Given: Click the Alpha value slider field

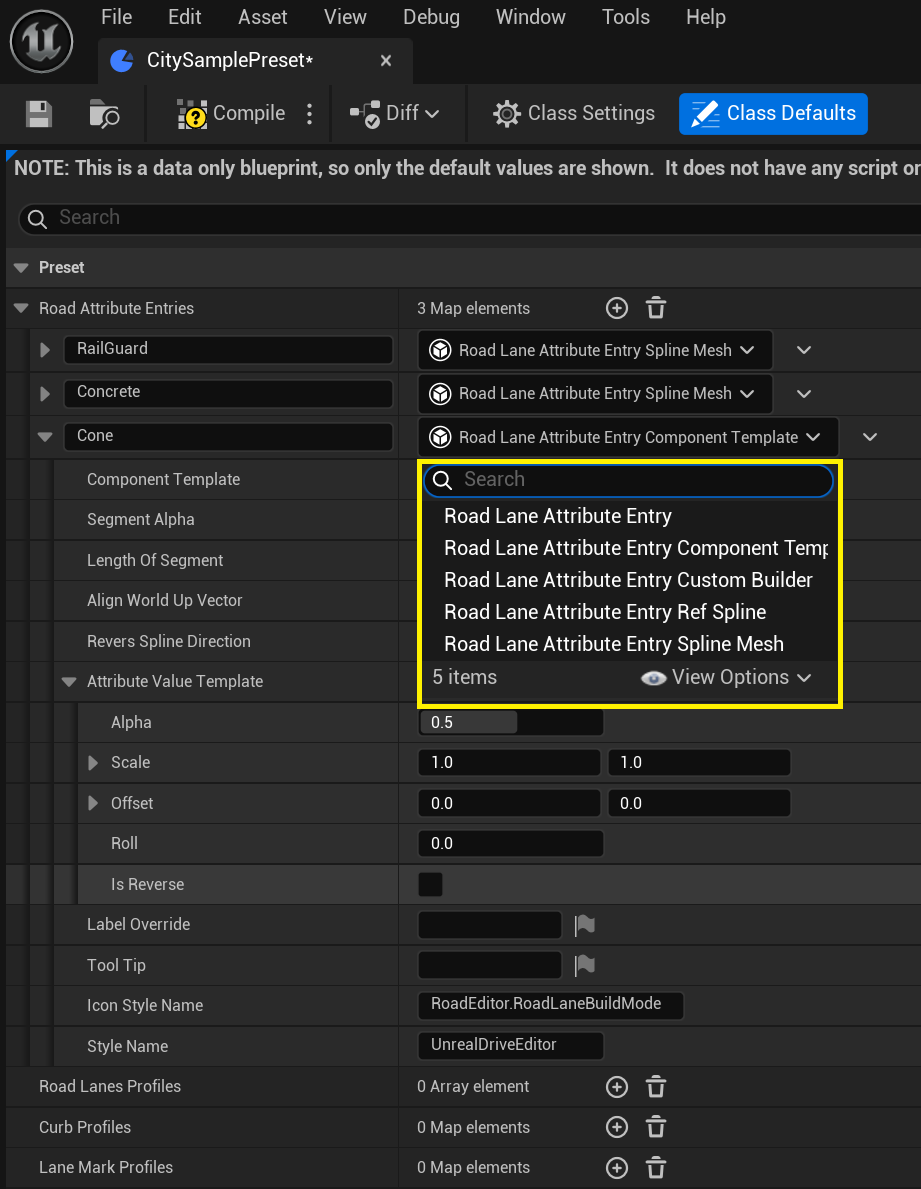Looking at the screenshot, I should [511, 722].
